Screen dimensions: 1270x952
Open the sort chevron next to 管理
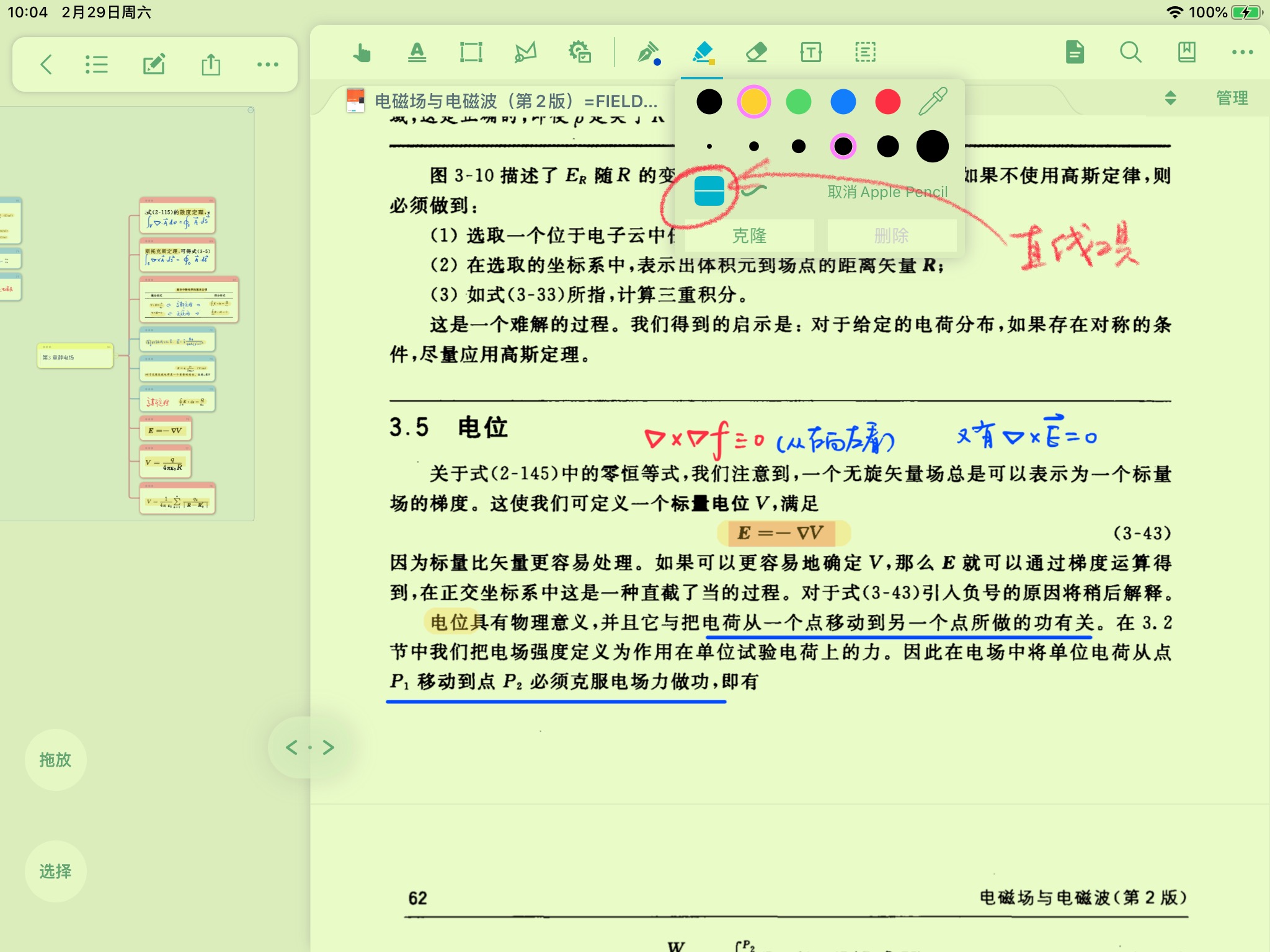click(1171, 98)
